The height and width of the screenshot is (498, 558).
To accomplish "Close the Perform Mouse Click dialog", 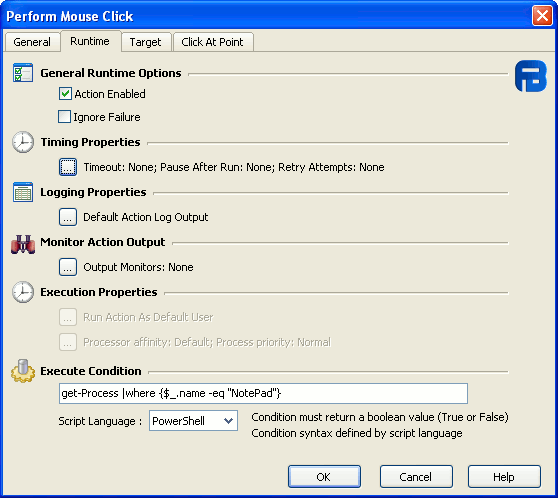I will coord(542,16).
